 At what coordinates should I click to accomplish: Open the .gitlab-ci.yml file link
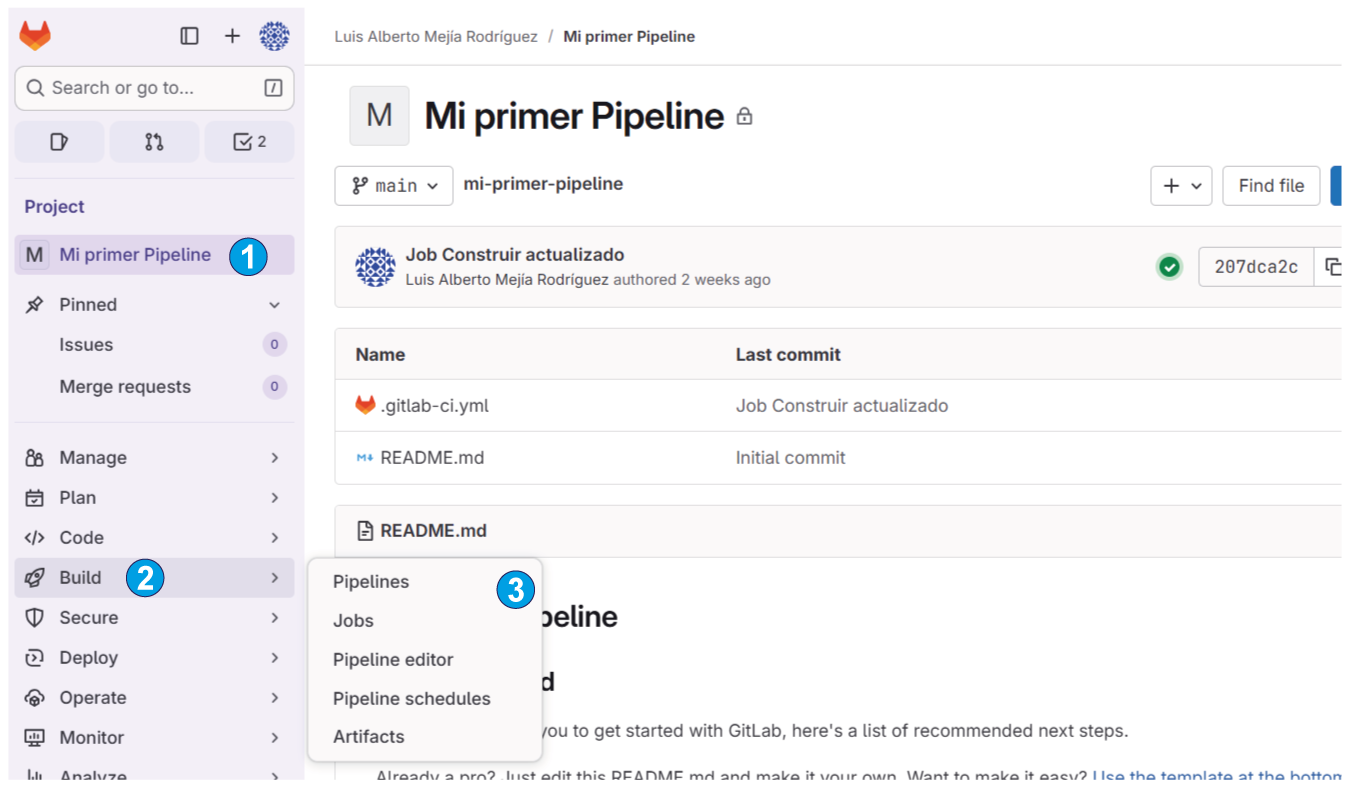434,406
